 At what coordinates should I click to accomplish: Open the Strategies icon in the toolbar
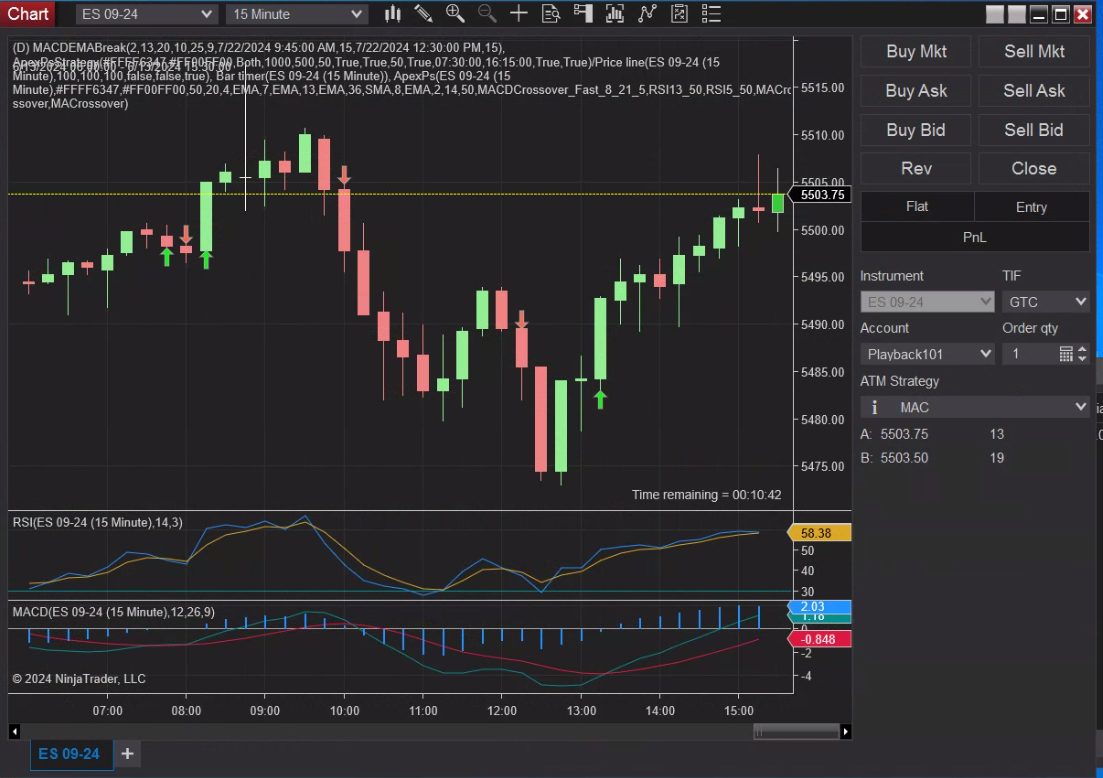(x=645, y=13)
